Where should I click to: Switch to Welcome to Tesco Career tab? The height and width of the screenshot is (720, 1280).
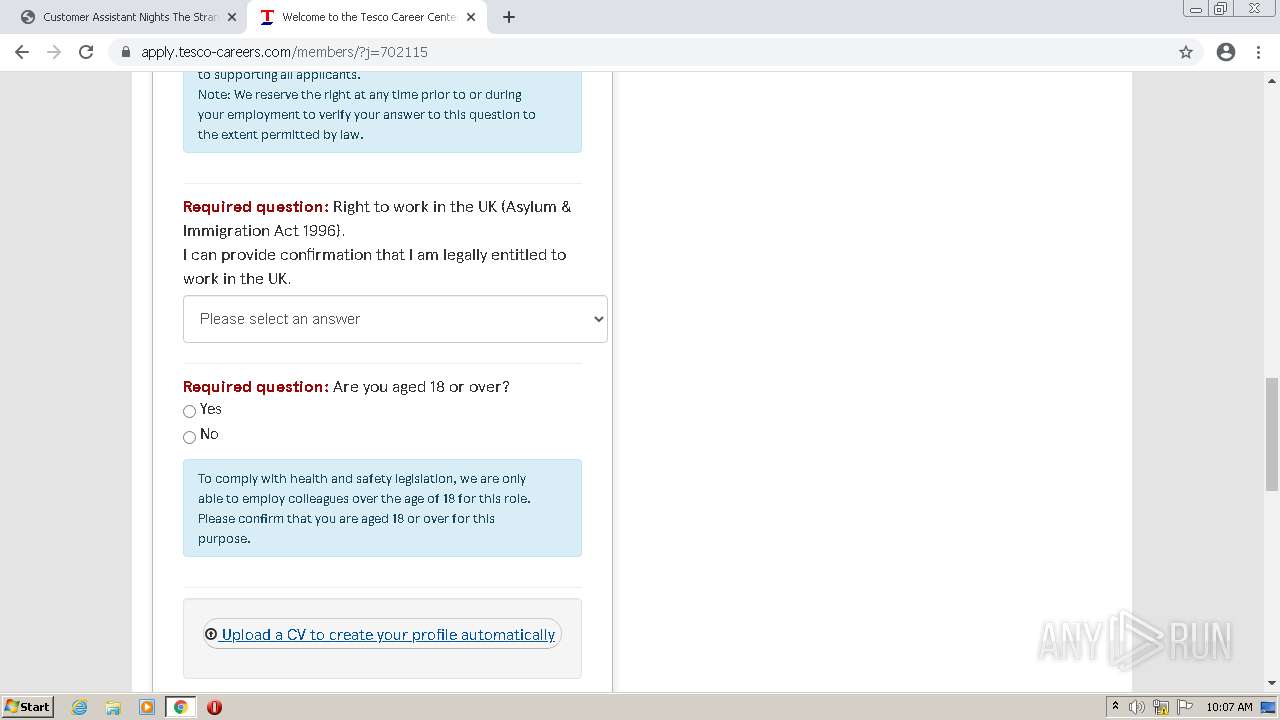(x=368, y=17)
